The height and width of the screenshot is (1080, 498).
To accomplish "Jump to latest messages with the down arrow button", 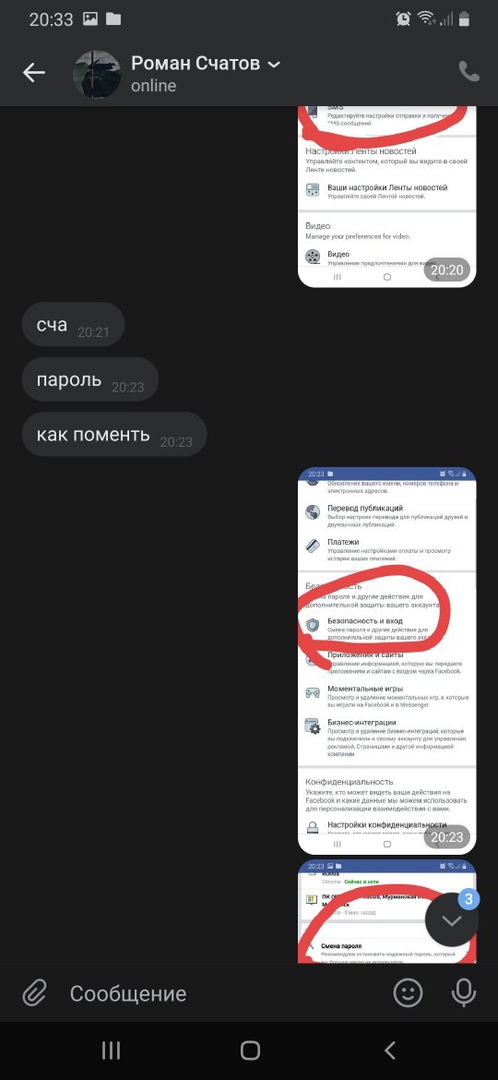I will (452, 920).
